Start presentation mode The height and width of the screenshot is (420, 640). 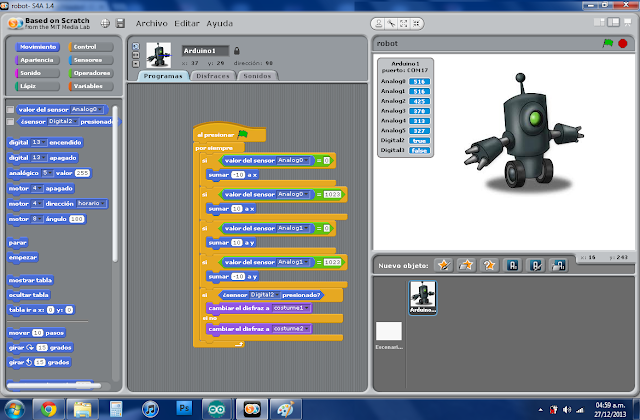628,22
